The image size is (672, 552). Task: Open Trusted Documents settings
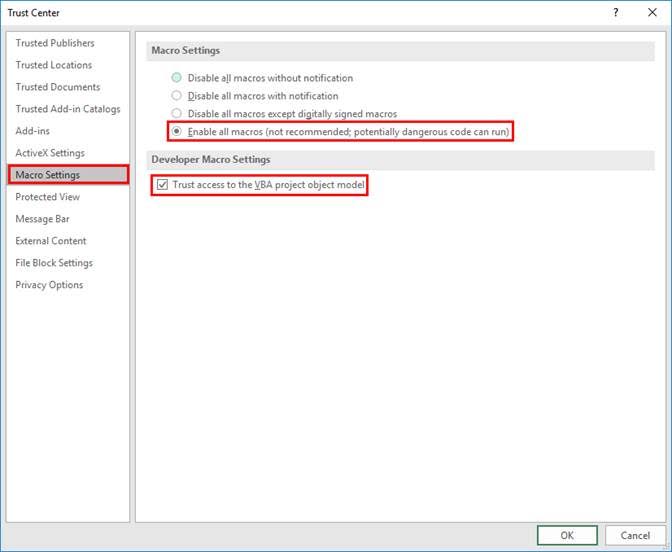[x=58, y=87]
